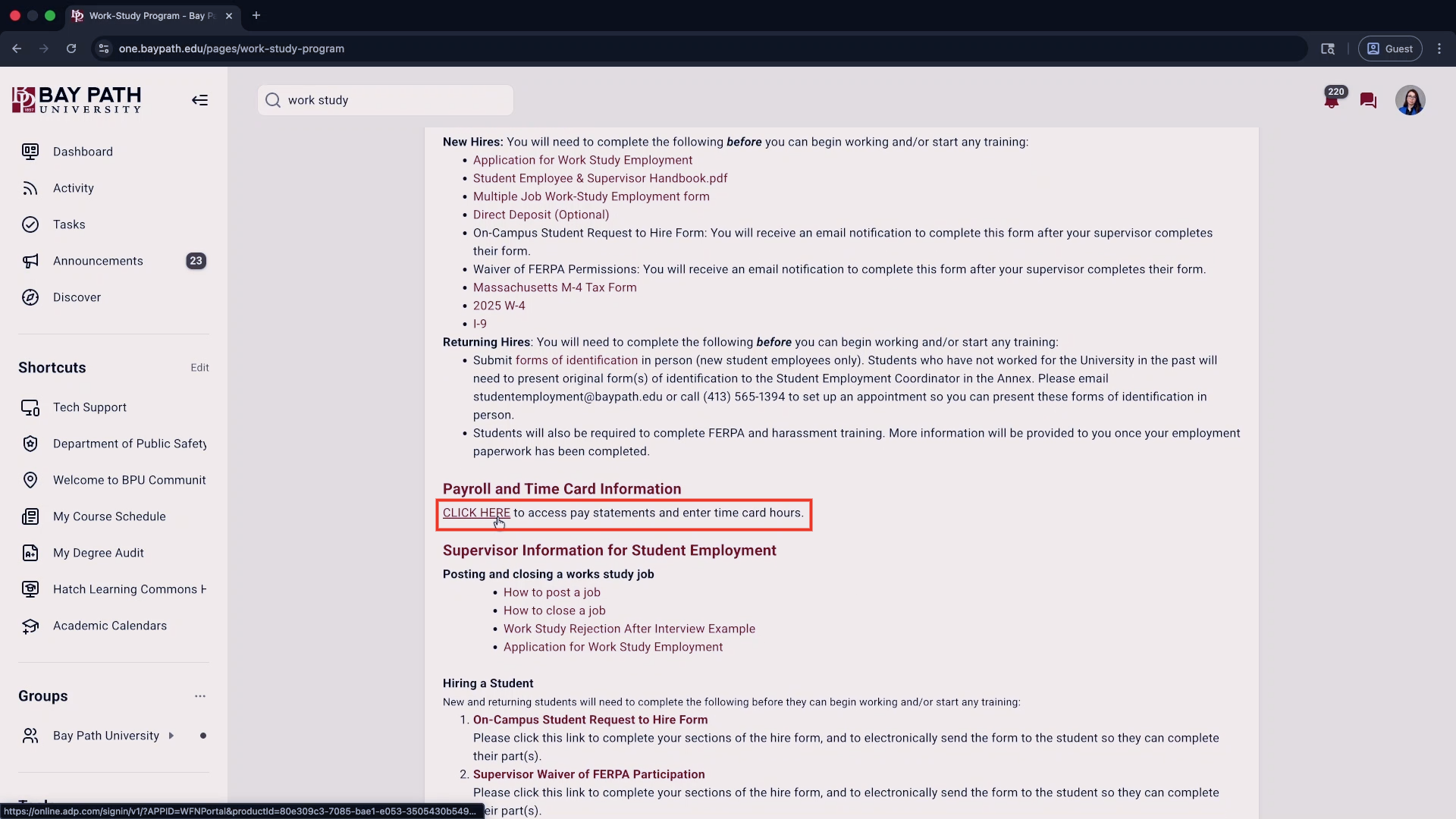The image size is (1456, 819).
Task: Open the notifications bell showing 220
Action: (1332, 100)
